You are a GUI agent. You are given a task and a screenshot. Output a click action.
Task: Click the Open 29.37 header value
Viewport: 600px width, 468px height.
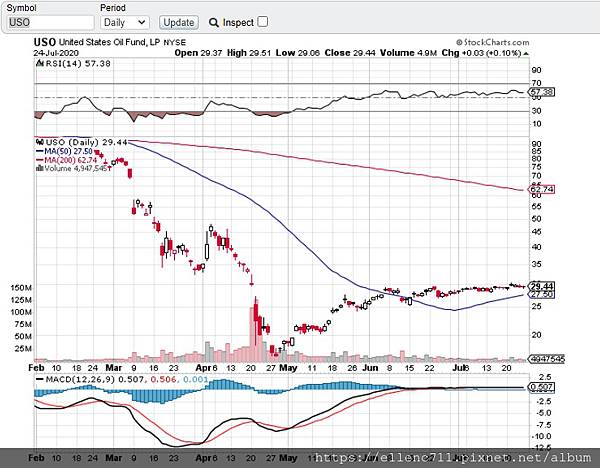pyautogui.click(x=198, y=53)
